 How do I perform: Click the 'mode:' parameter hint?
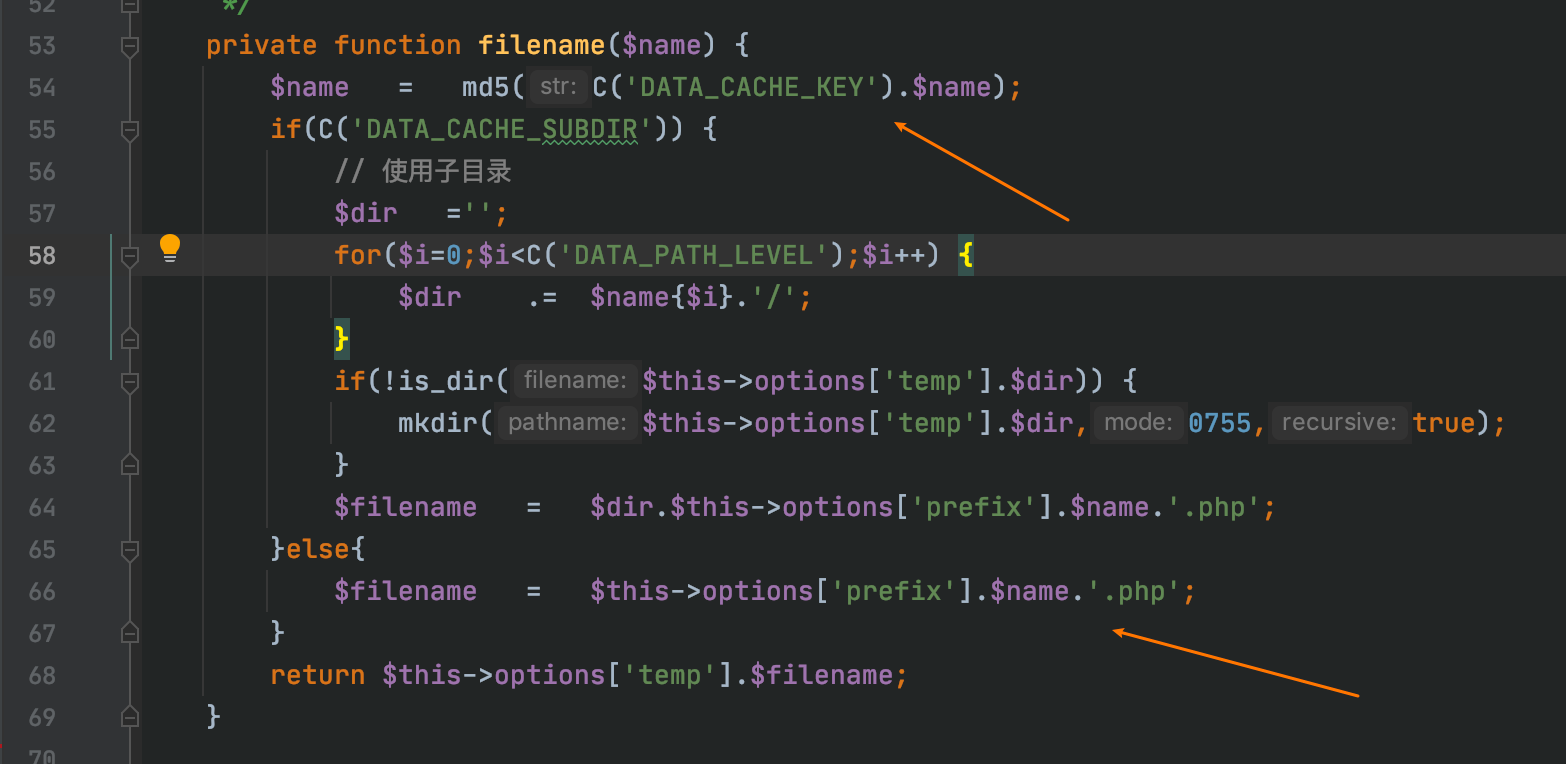[1139, 424]
